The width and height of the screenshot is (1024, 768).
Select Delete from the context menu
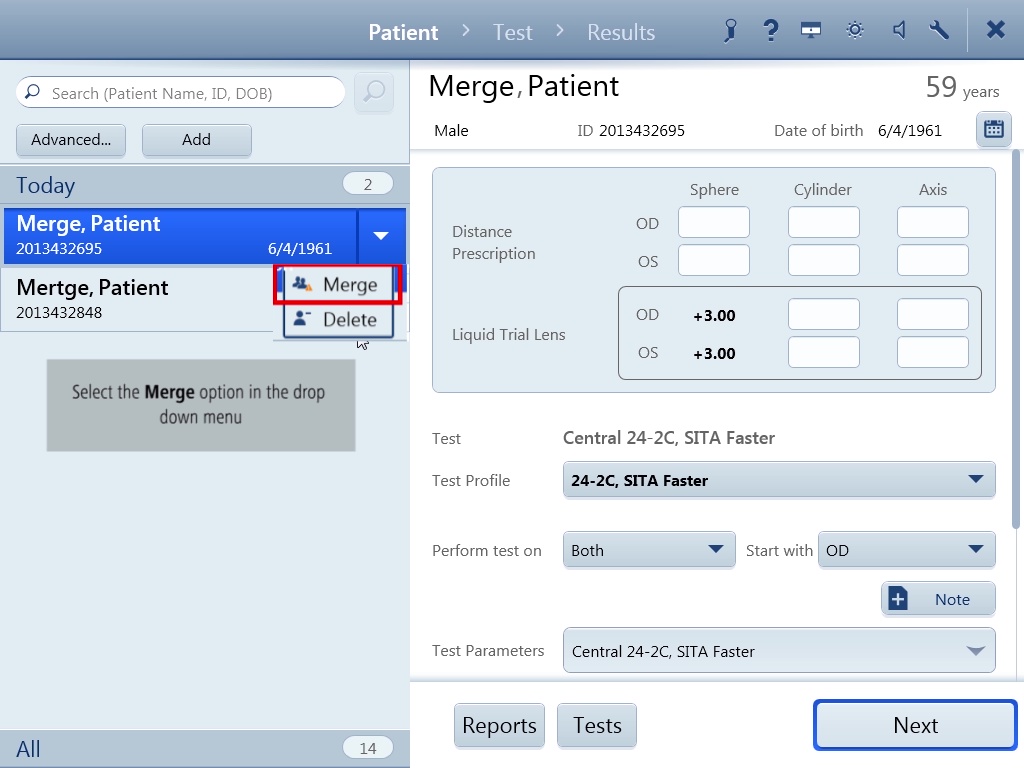(x=344, y=320)
